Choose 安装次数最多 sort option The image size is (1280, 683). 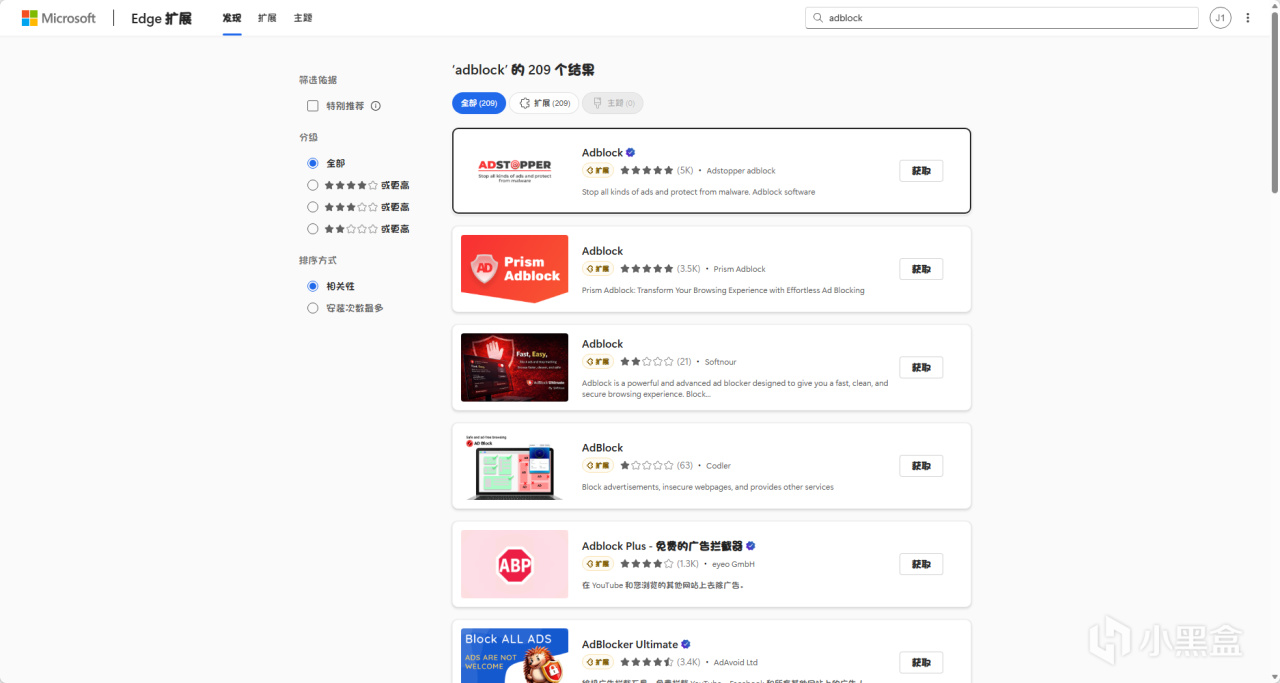(x=313, y=308)
